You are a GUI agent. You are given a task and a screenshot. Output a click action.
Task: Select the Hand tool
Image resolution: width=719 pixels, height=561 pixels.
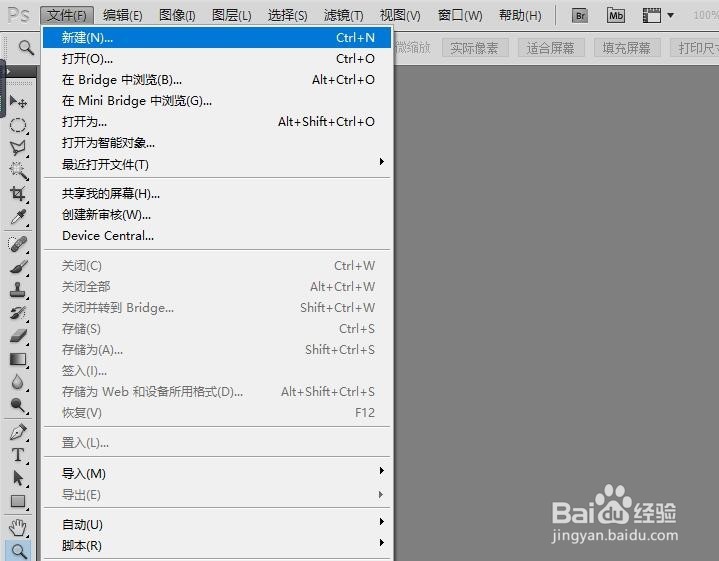coord(18,528)
